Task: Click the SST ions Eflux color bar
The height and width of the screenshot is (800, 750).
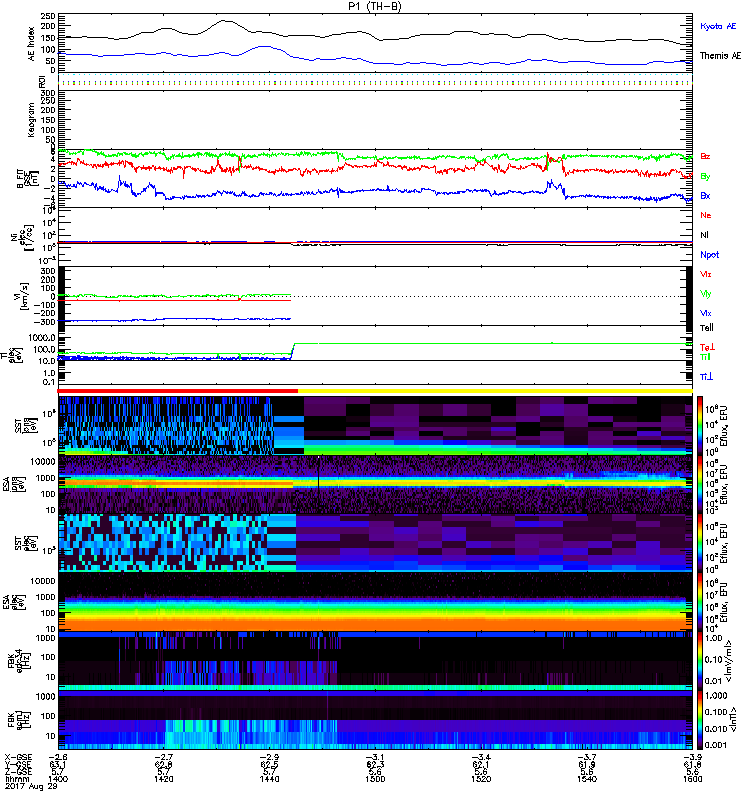Action: point(700,425)
